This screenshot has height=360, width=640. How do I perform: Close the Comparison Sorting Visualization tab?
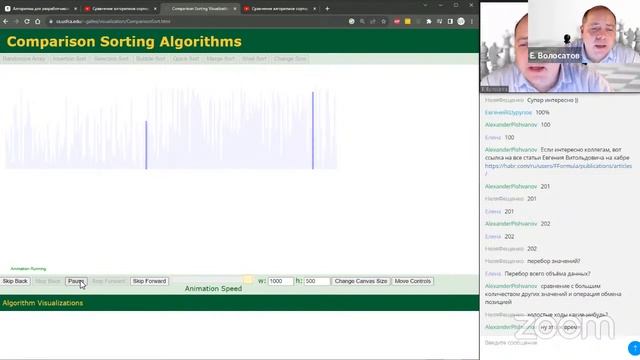pos(235,9)
